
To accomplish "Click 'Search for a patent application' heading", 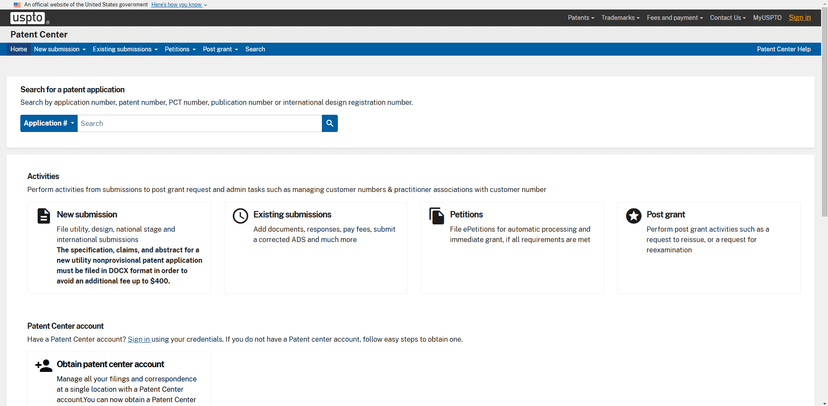I will [x=72, y=90].
